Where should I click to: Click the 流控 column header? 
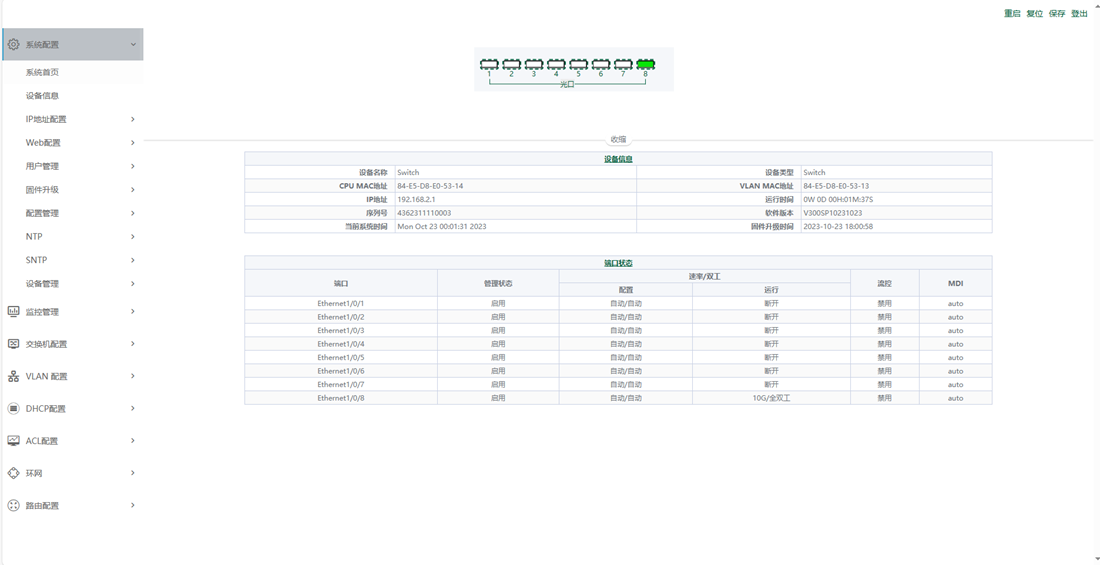(x=885, y=284)
